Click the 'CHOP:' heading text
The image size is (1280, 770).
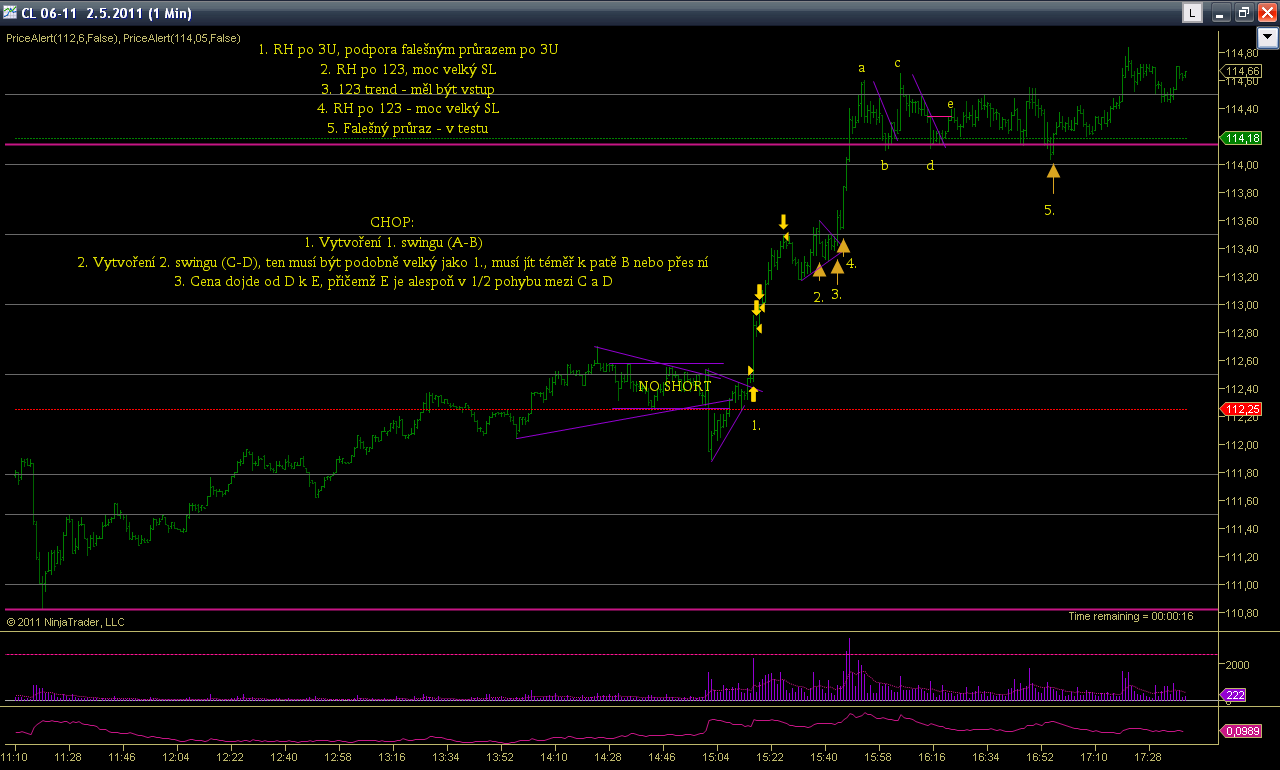tap(391, 222)
